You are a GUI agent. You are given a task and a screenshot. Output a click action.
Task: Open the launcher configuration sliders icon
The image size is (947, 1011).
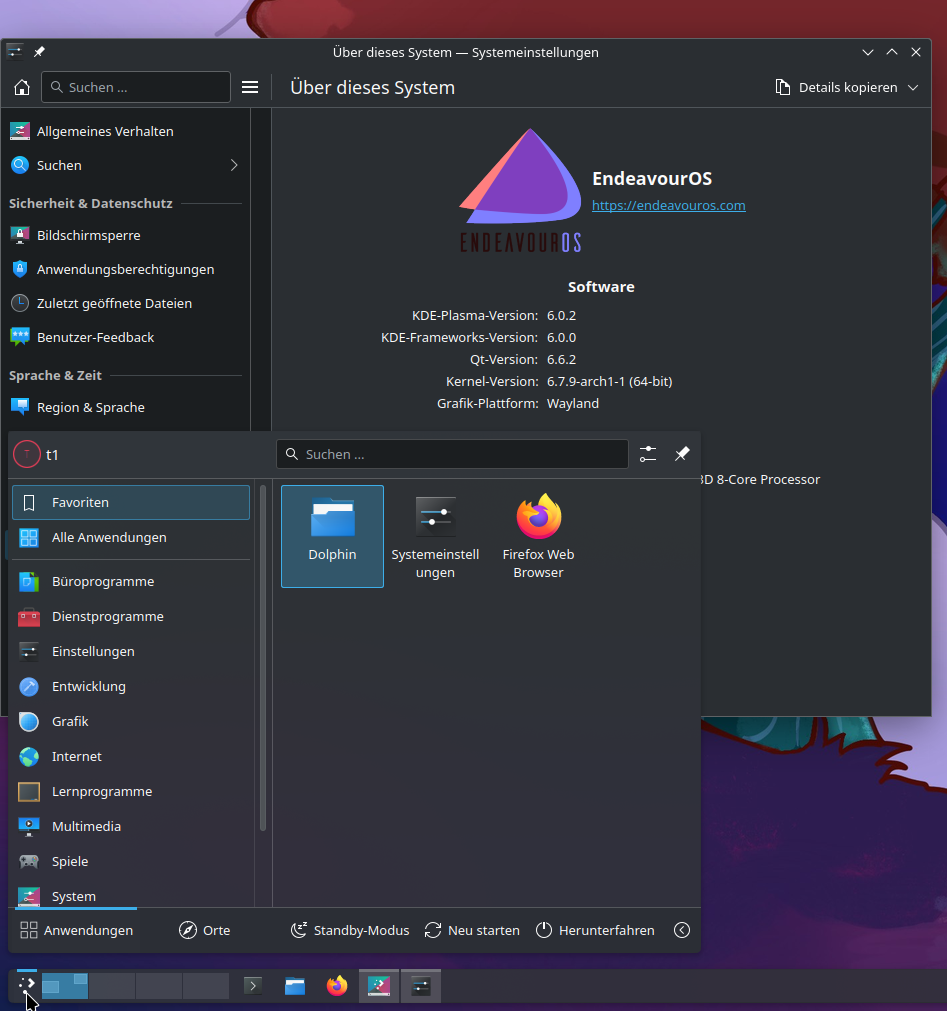coord(648,454)
